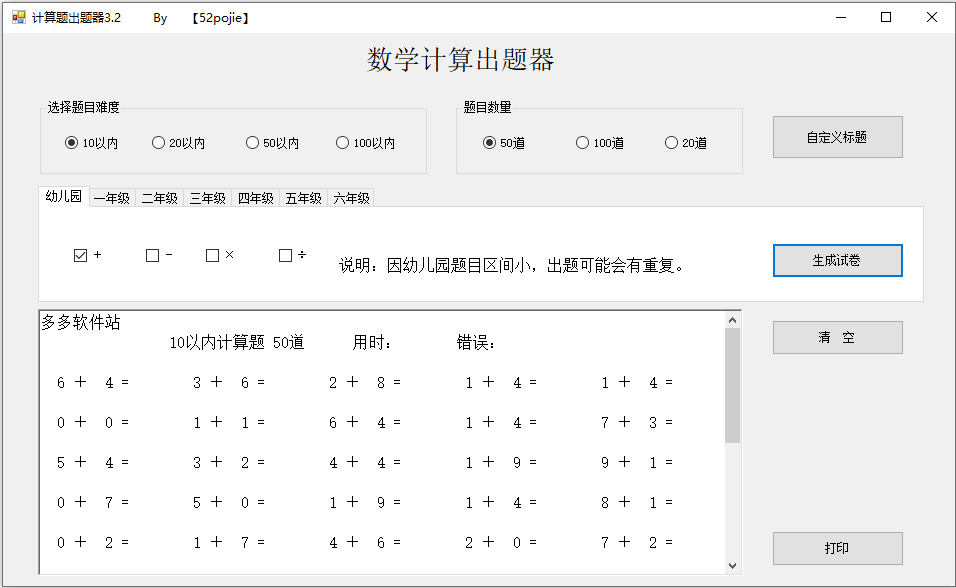Minimize the 计算题出题器 window

coord(841,17)
